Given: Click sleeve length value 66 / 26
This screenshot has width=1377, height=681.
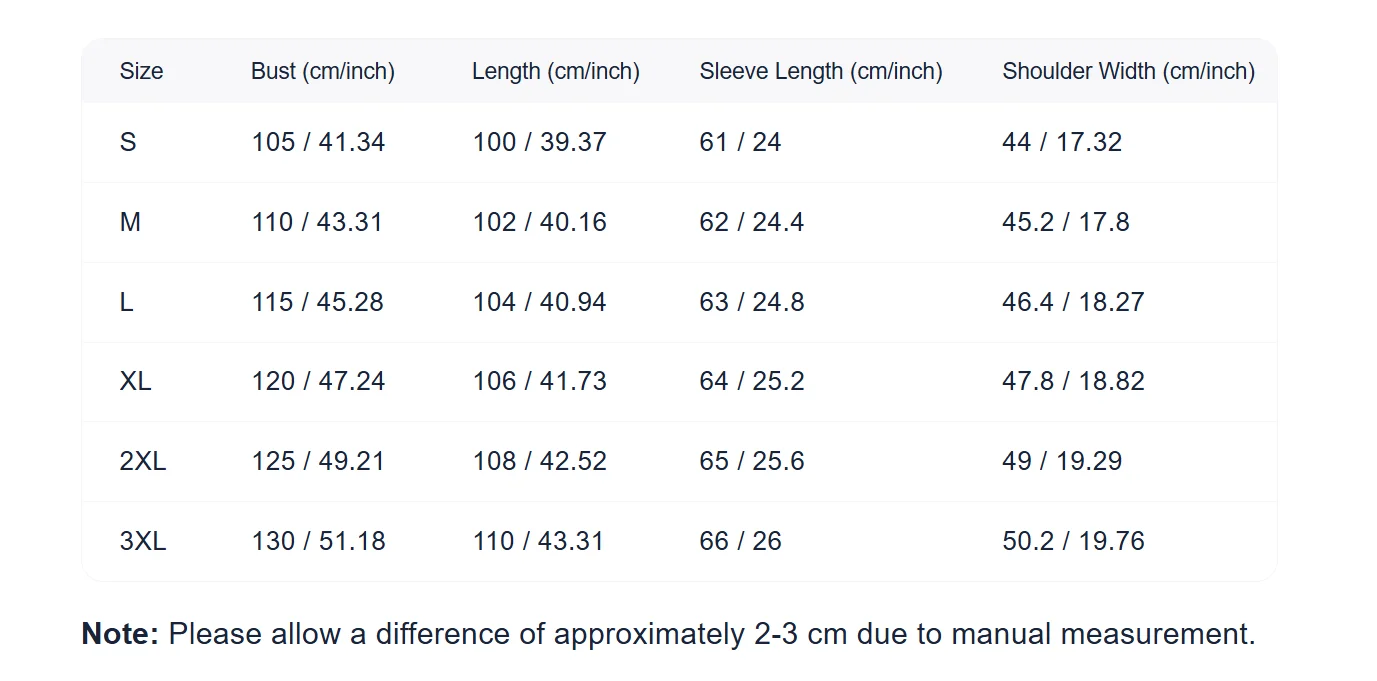Looking at the screenshot, I should click(741, 541).
